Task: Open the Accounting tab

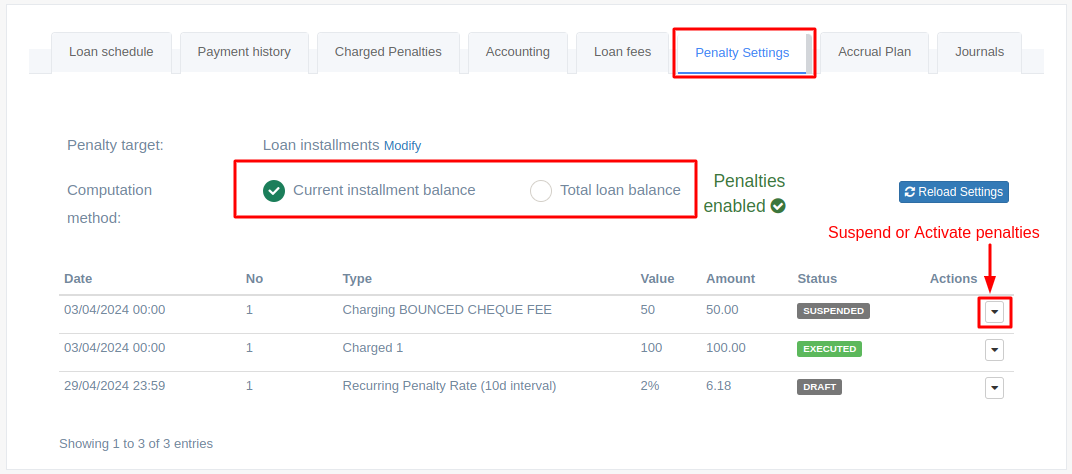Action: click(518, 52)
